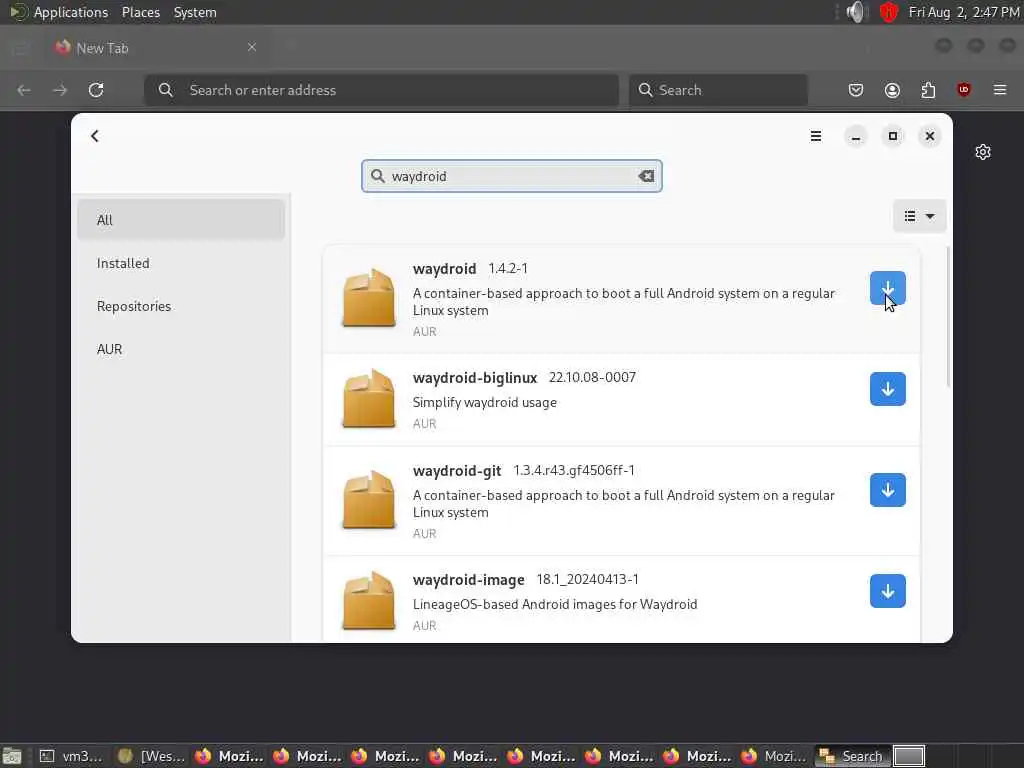
Task: Click the volume speaker icon
Action: click(855, 12)
